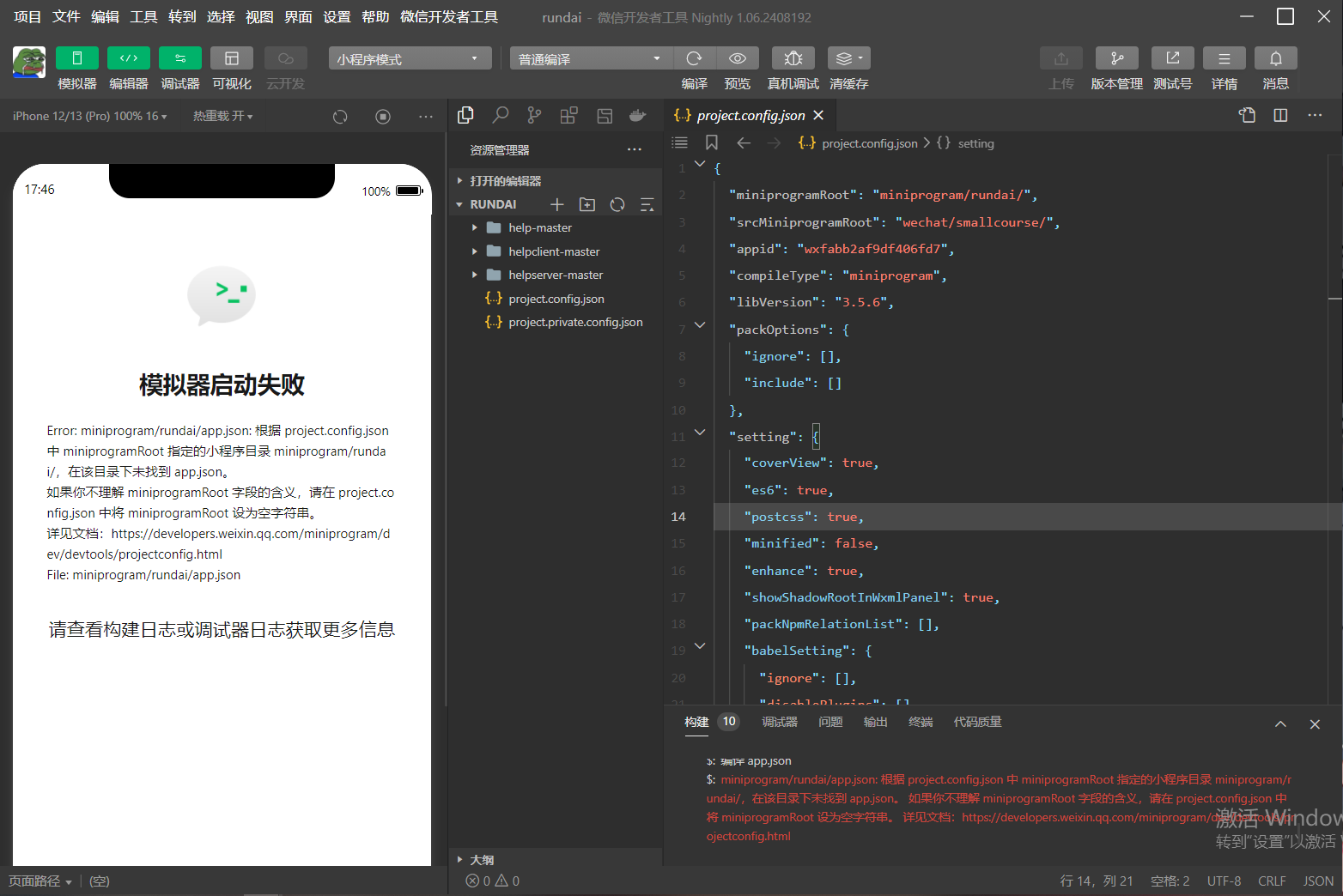Open the 视图 menu
Image resolution: width=1343 pixels, height=896 pixels.
[x=259, y=17]
